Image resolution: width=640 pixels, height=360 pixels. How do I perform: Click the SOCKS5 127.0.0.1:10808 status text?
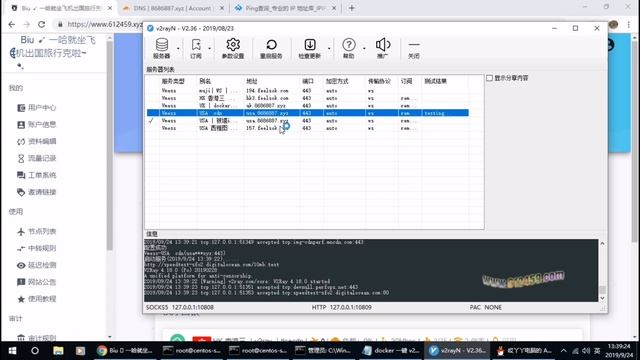pos(180,307)
